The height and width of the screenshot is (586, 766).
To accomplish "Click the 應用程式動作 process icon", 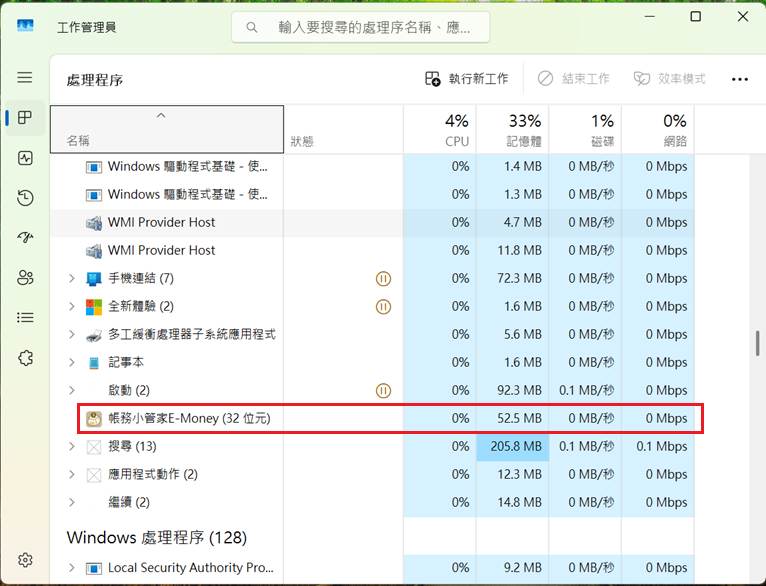I will click(94, 475).
